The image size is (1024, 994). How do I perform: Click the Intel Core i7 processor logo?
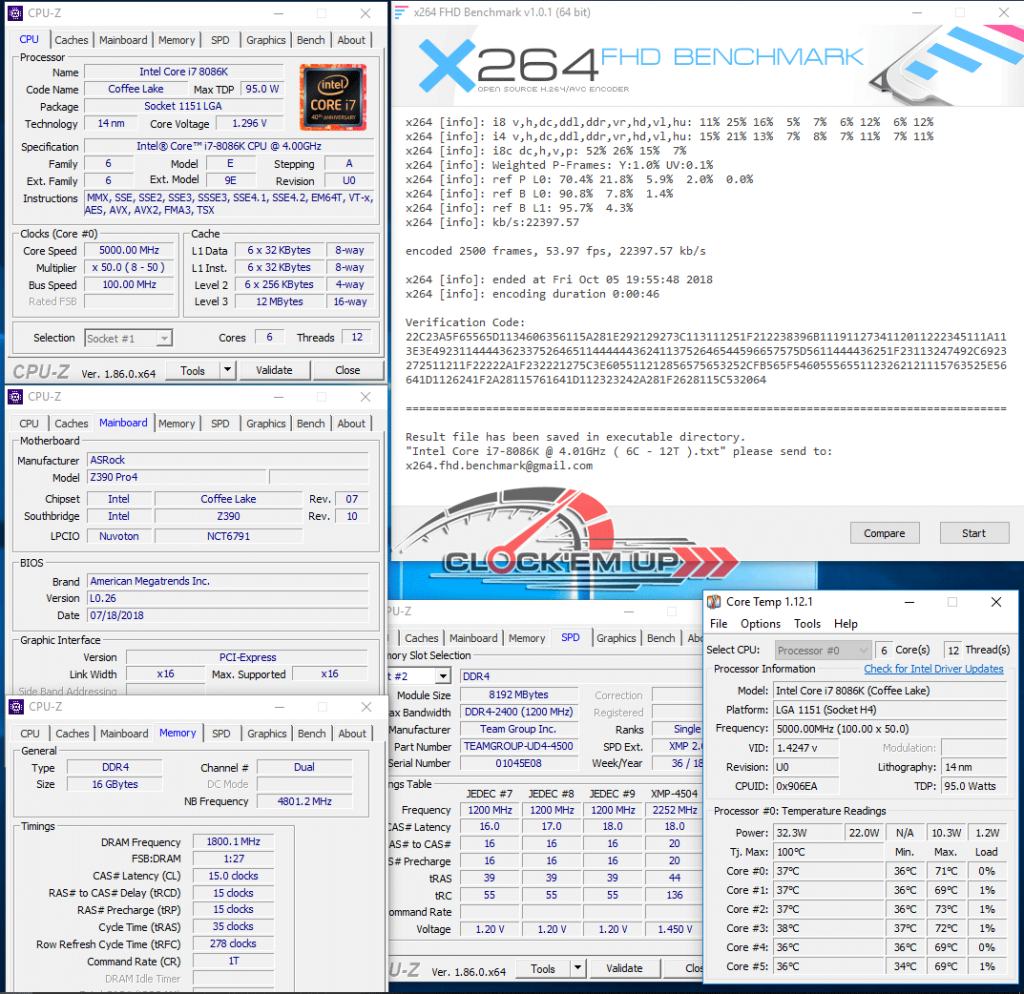point(333,97)
